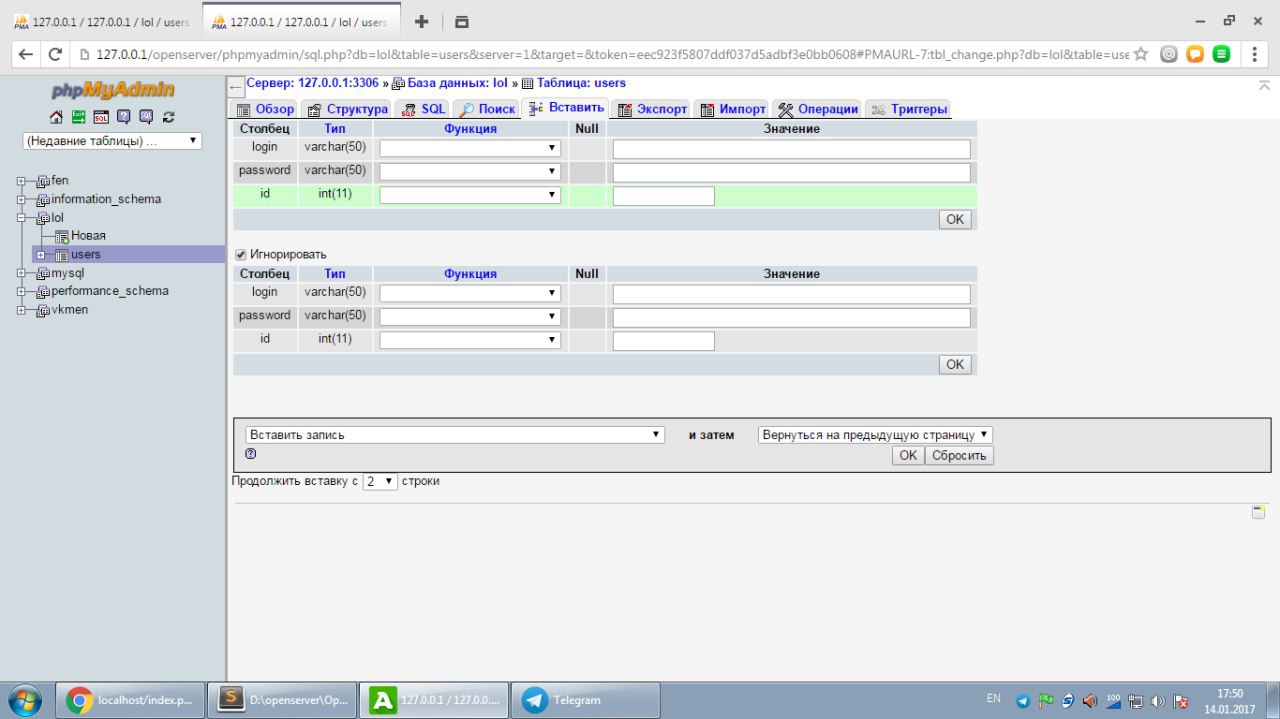Click the help icon below Вставить запись

[x=251, y=454]
